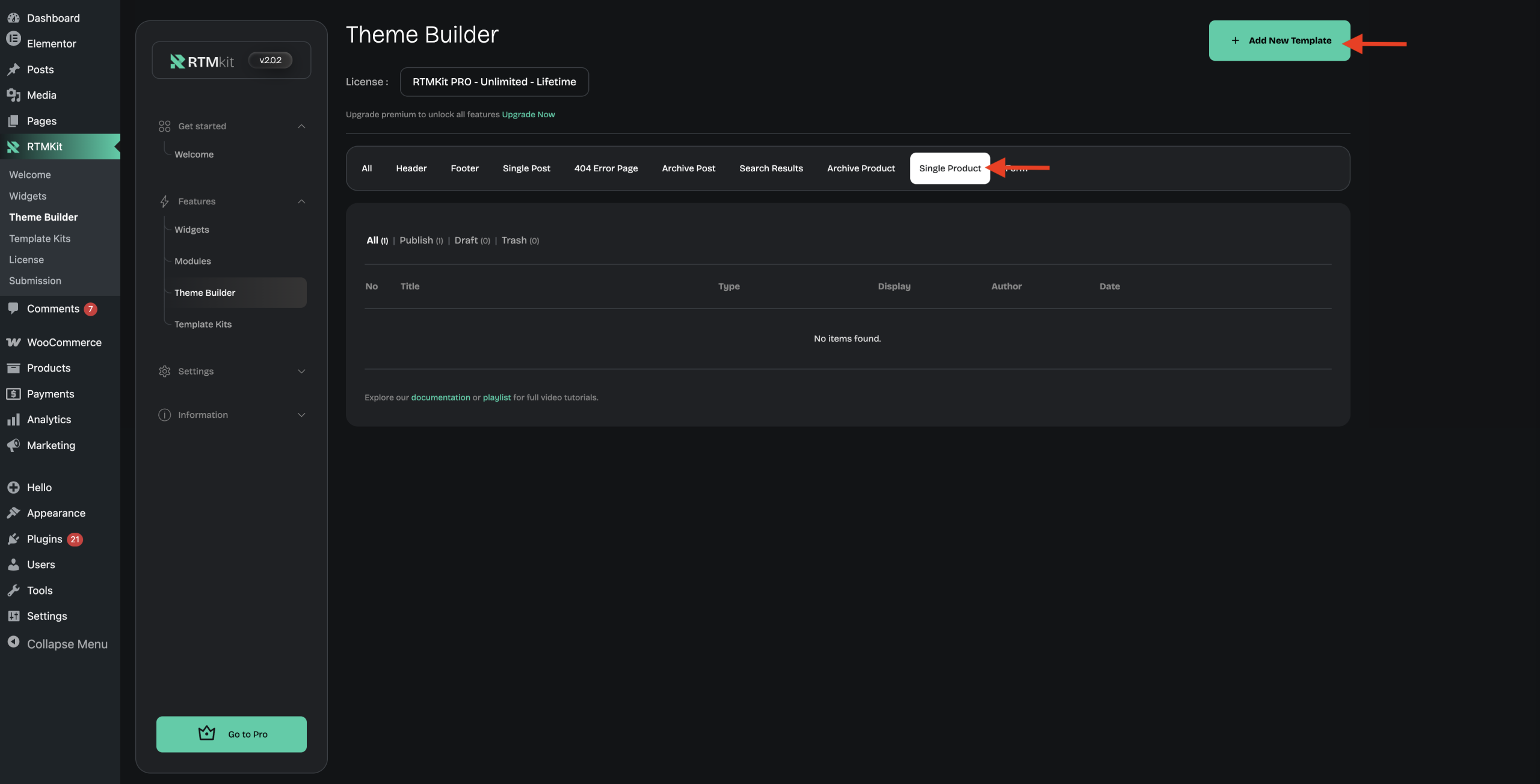Click the Dashboard gauge icon
This screenshot has height=784, width=1540.
13,18
